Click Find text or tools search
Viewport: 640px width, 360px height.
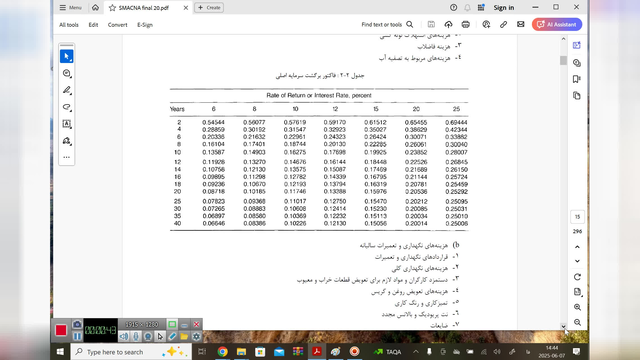click(387, 24)
